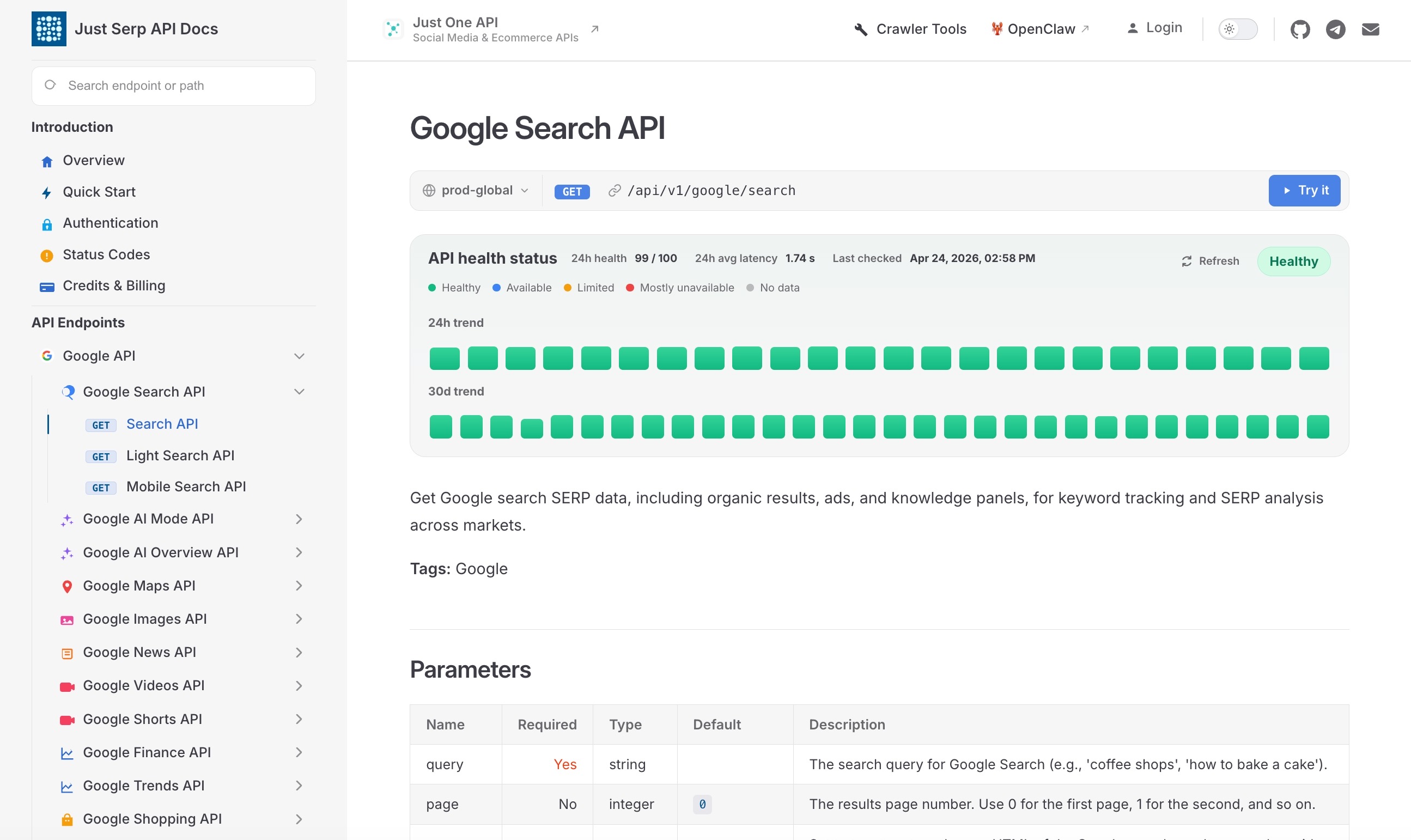Expand the Google News API chevron

point(300,653)
